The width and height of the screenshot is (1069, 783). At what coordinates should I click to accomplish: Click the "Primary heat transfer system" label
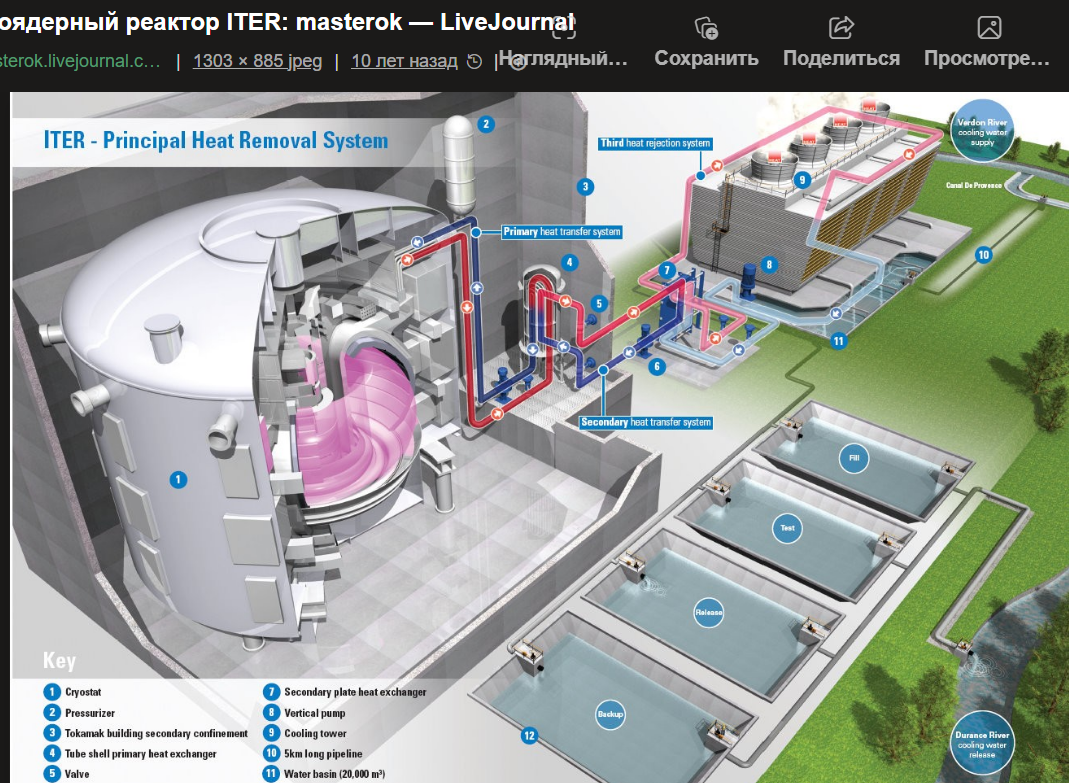click(x=562, y=232)
